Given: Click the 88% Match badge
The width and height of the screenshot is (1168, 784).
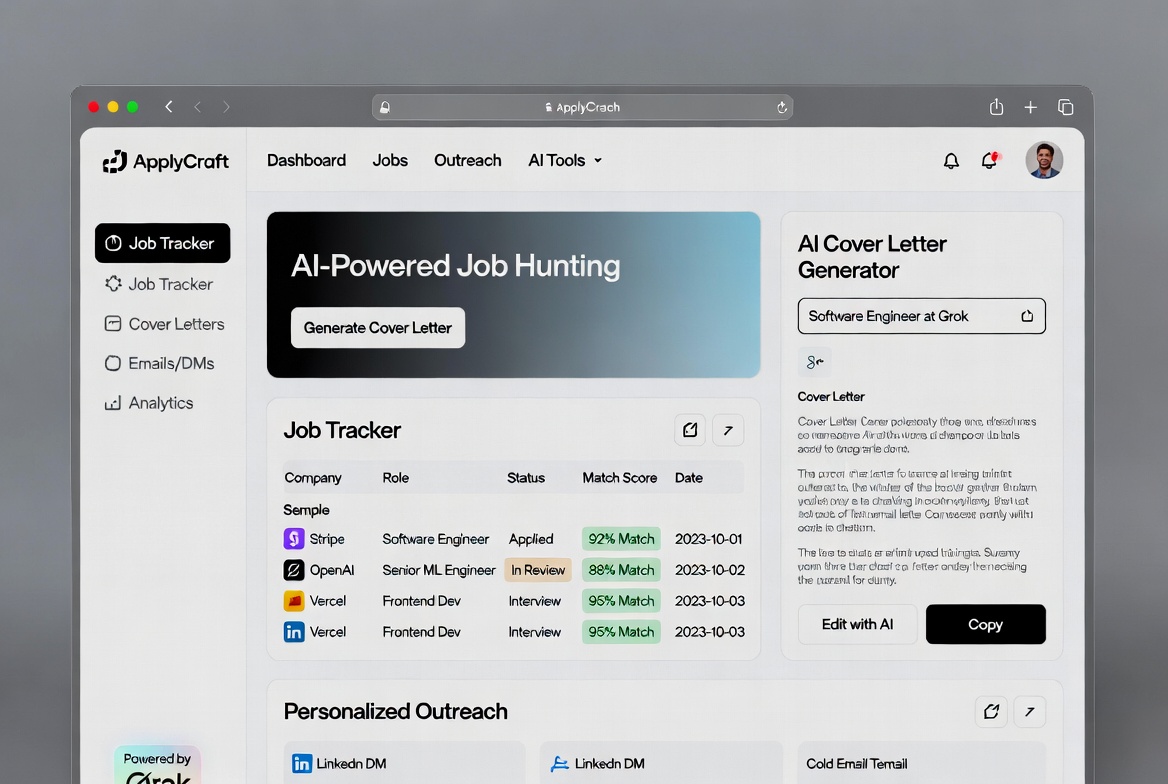Looking at the screenshot, I should click(x=621, y=570).
